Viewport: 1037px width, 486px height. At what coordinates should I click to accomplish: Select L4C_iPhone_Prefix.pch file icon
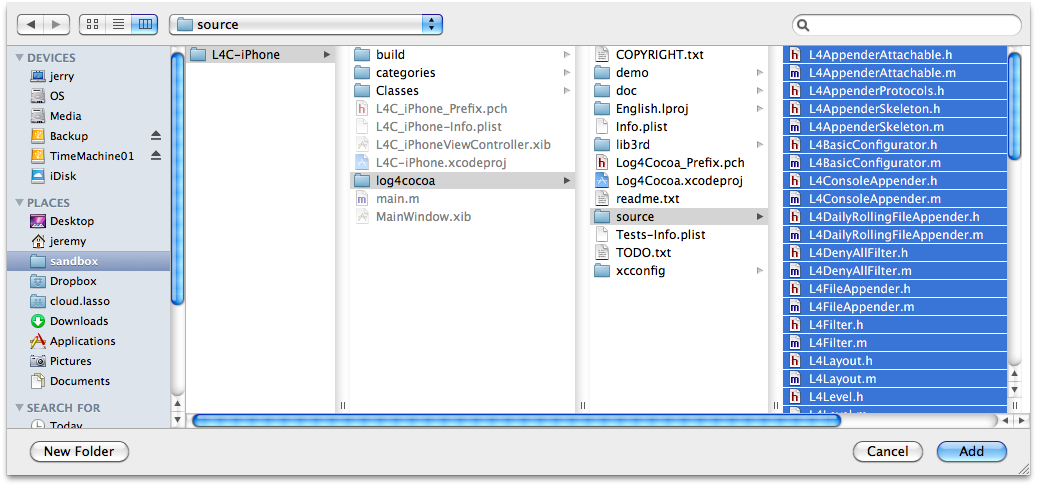tap(362, 108)
